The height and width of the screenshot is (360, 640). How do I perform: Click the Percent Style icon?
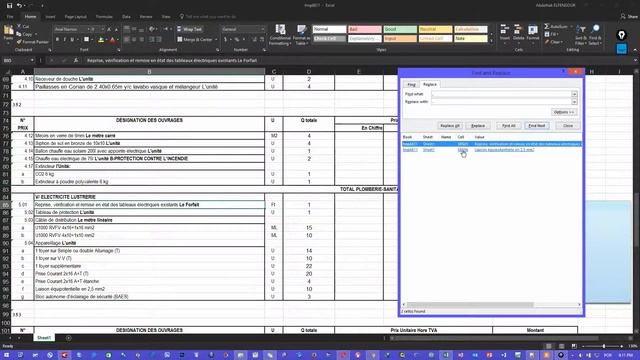pyautogui.click(x=237, y=40)
